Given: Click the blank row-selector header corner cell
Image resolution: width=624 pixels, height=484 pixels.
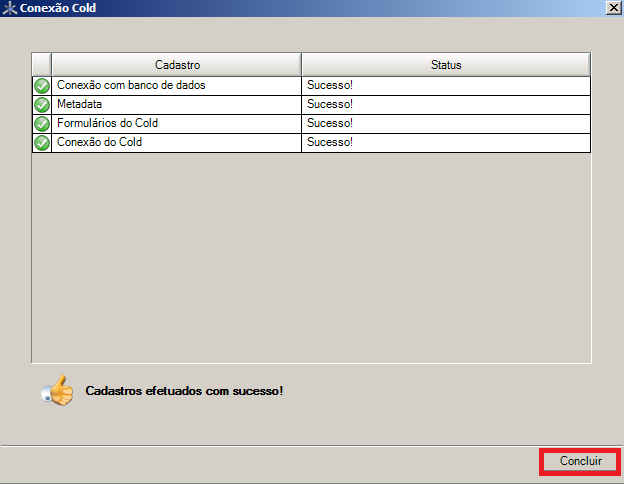Looking at the screenshot, I should pos(42,64).
